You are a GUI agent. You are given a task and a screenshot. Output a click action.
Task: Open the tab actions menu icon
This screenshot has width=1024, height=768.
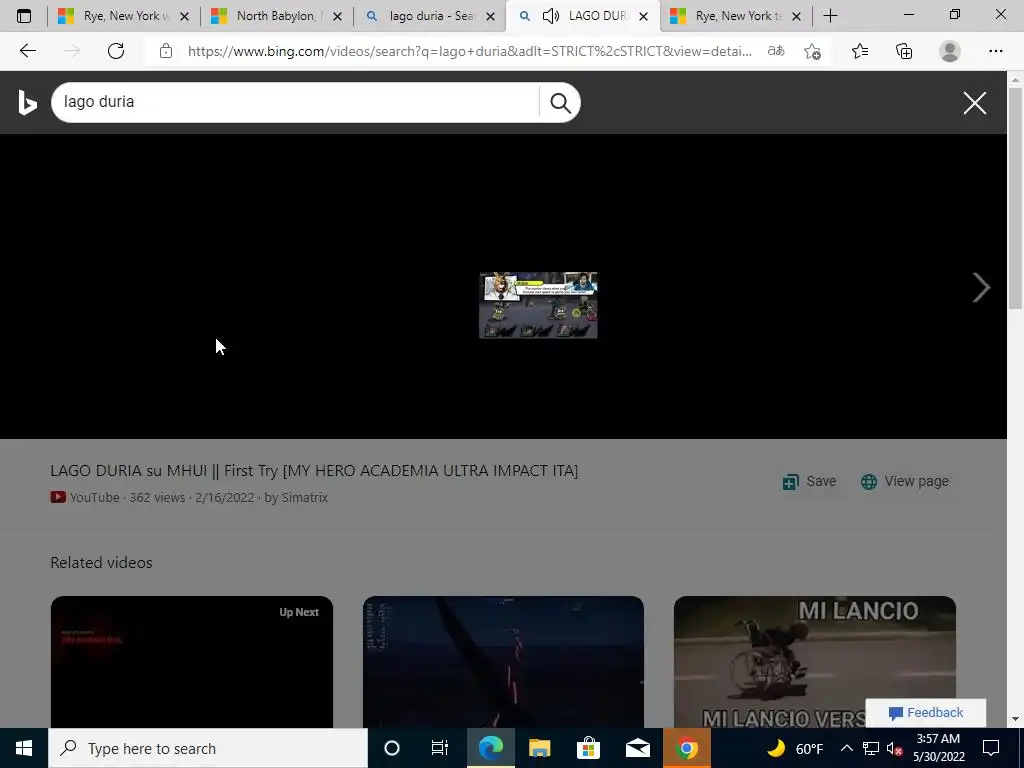24,16
